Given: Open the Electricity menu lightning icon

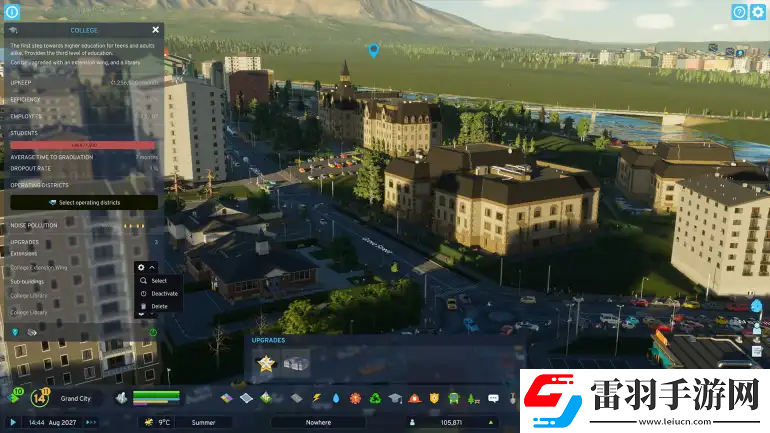Looking at the screenshot, I should [315, 398].
